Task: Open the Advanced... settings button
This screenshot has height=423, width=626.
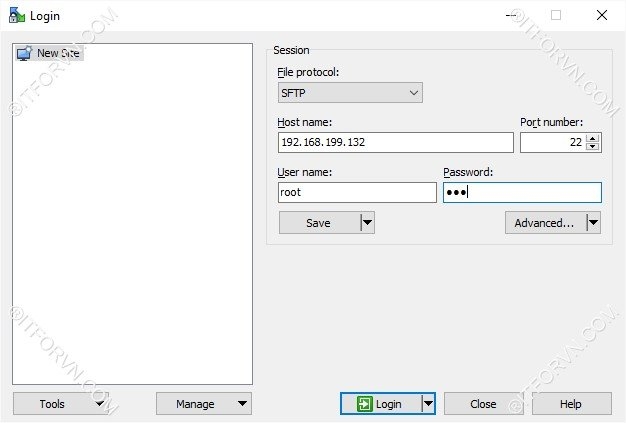Action: (x=544, y=223)
